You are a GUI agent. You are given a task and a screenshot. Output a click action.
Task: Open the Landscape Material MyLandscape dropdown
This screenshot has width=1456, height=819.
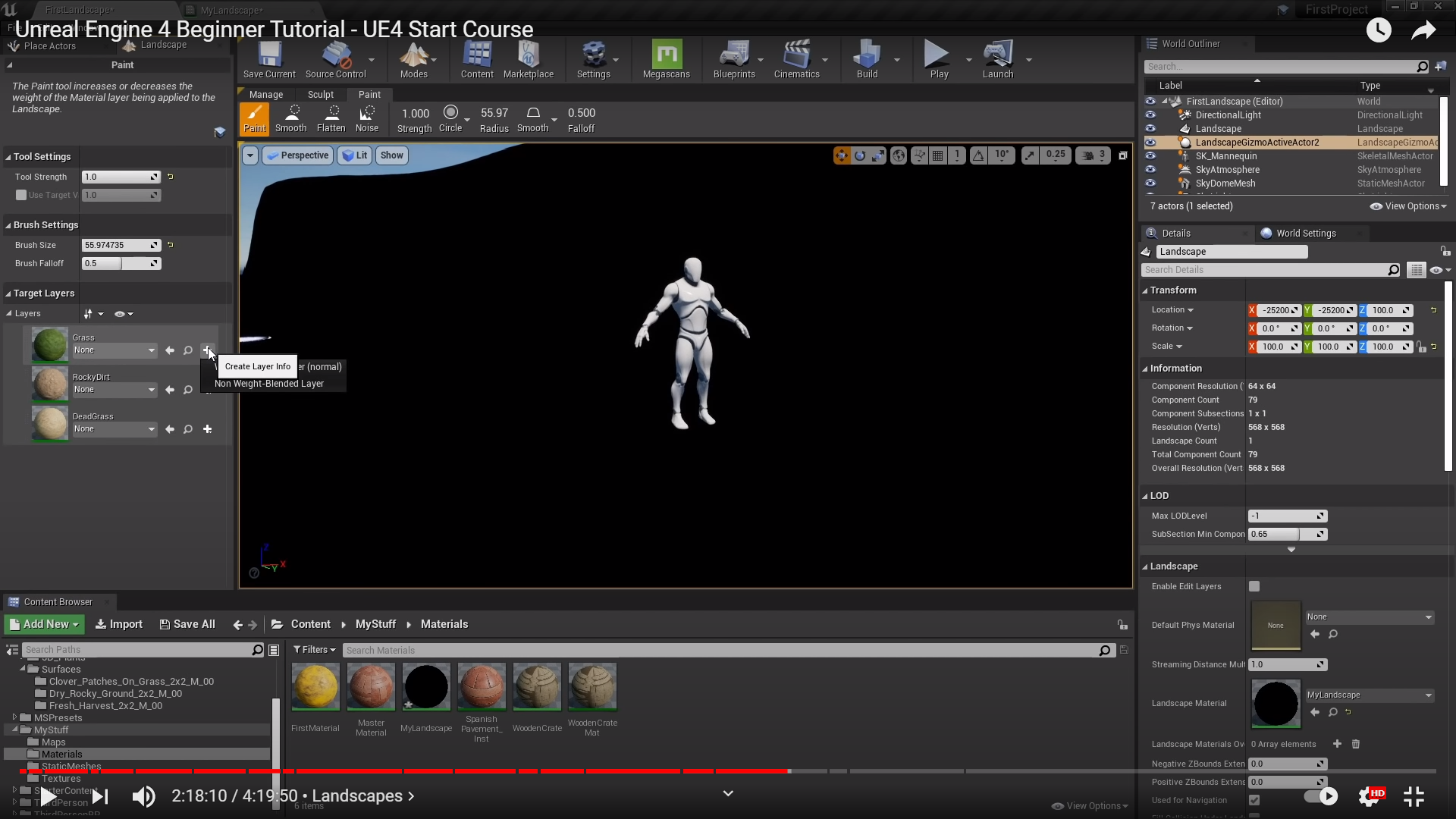tap(1369, 695)
